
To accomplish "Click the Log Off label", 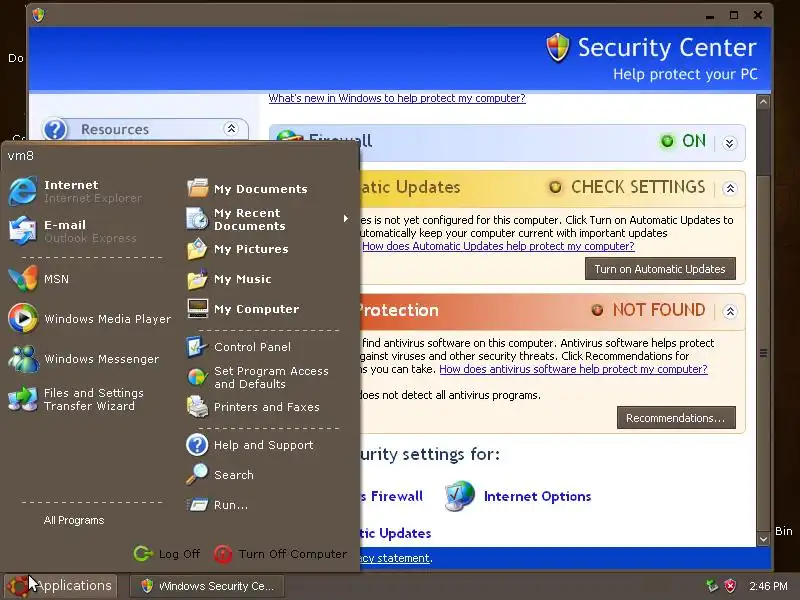I will 179,554.
